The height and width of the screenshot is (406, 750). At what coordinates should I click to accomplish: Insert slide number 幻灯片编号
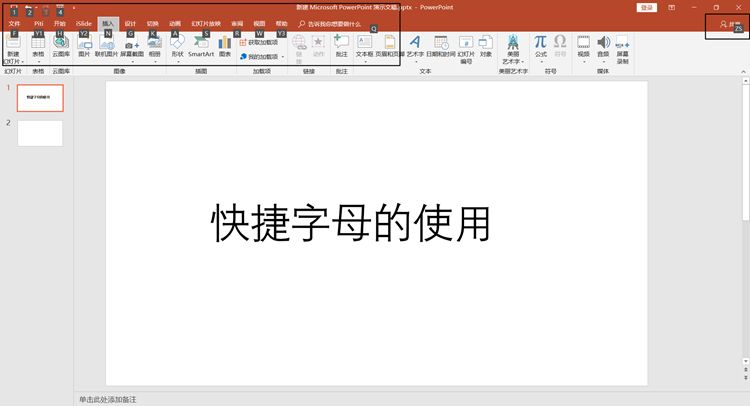[x=466, y=49]
